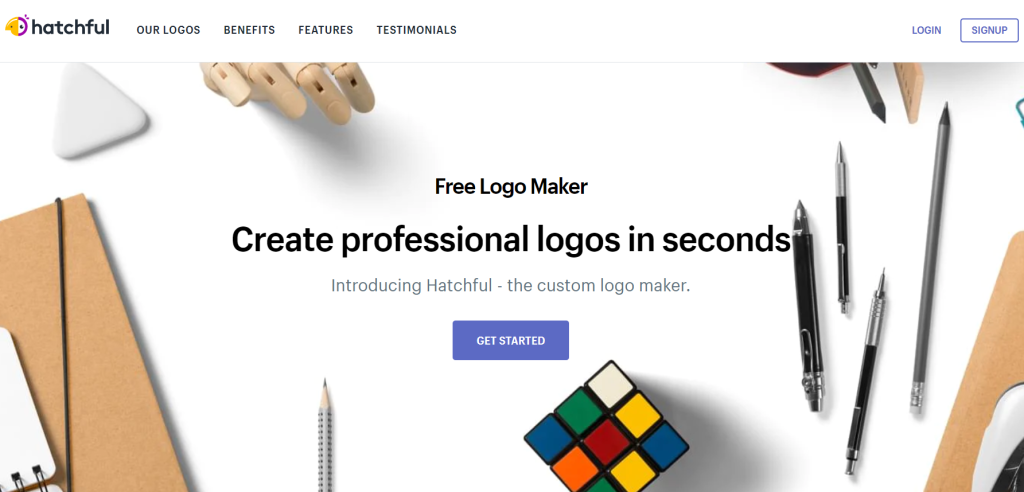The image size is (1024, 492).
Task: Open the Our Logos nav item
Action: click(x=168, y=30)
